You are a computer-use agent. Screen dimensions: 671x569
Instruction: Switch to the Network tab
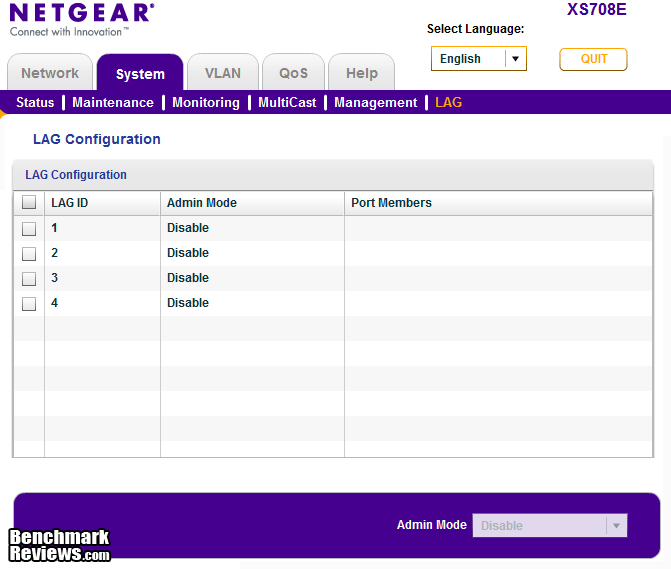(x=50, y=73)
